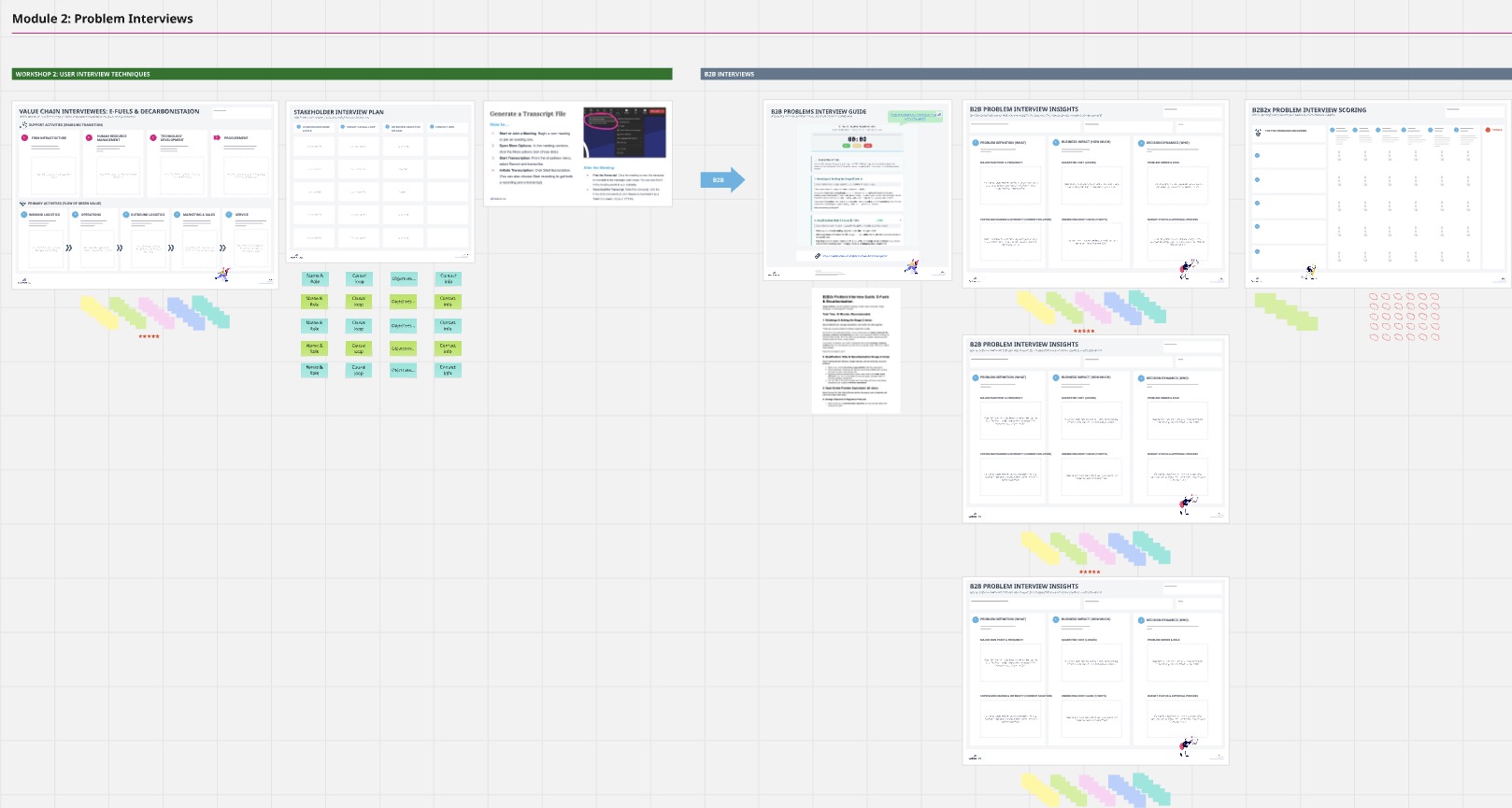Click the red stars under Value Chain frame

[149, 336]
